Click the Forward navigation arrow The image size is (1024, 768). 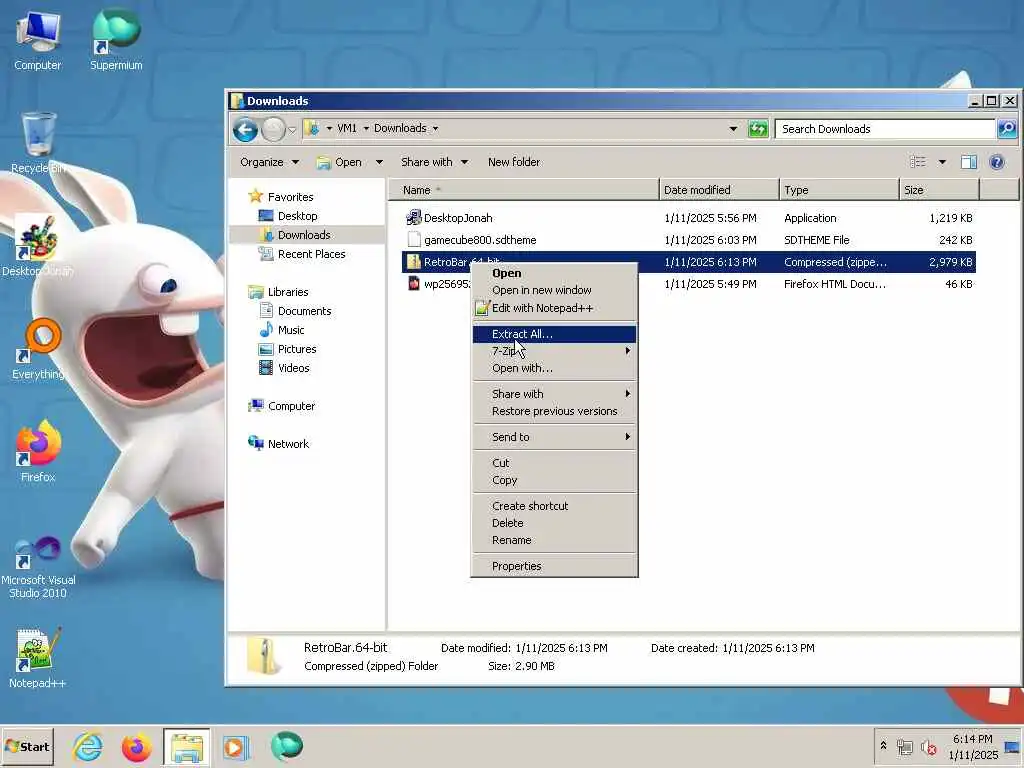pyautogui.click(x=273, y=129)
